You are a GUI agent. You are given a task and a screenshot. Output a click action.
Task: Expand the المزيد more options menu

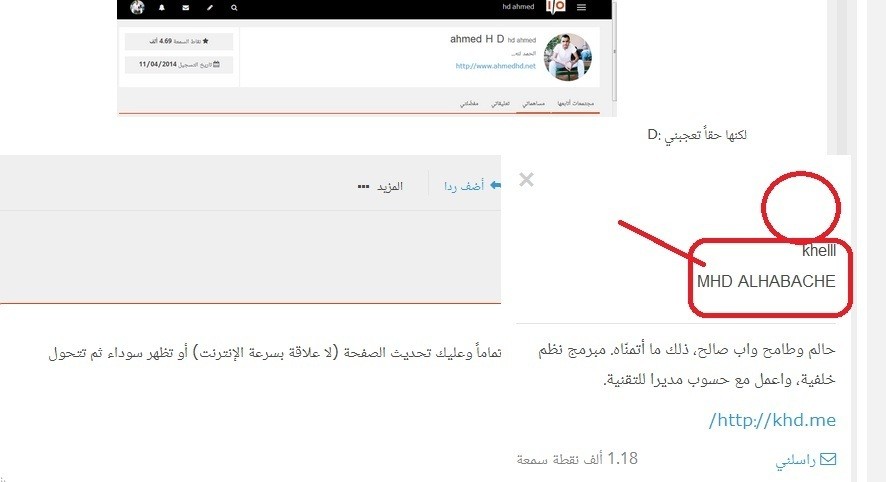click(x=380, y=186)
